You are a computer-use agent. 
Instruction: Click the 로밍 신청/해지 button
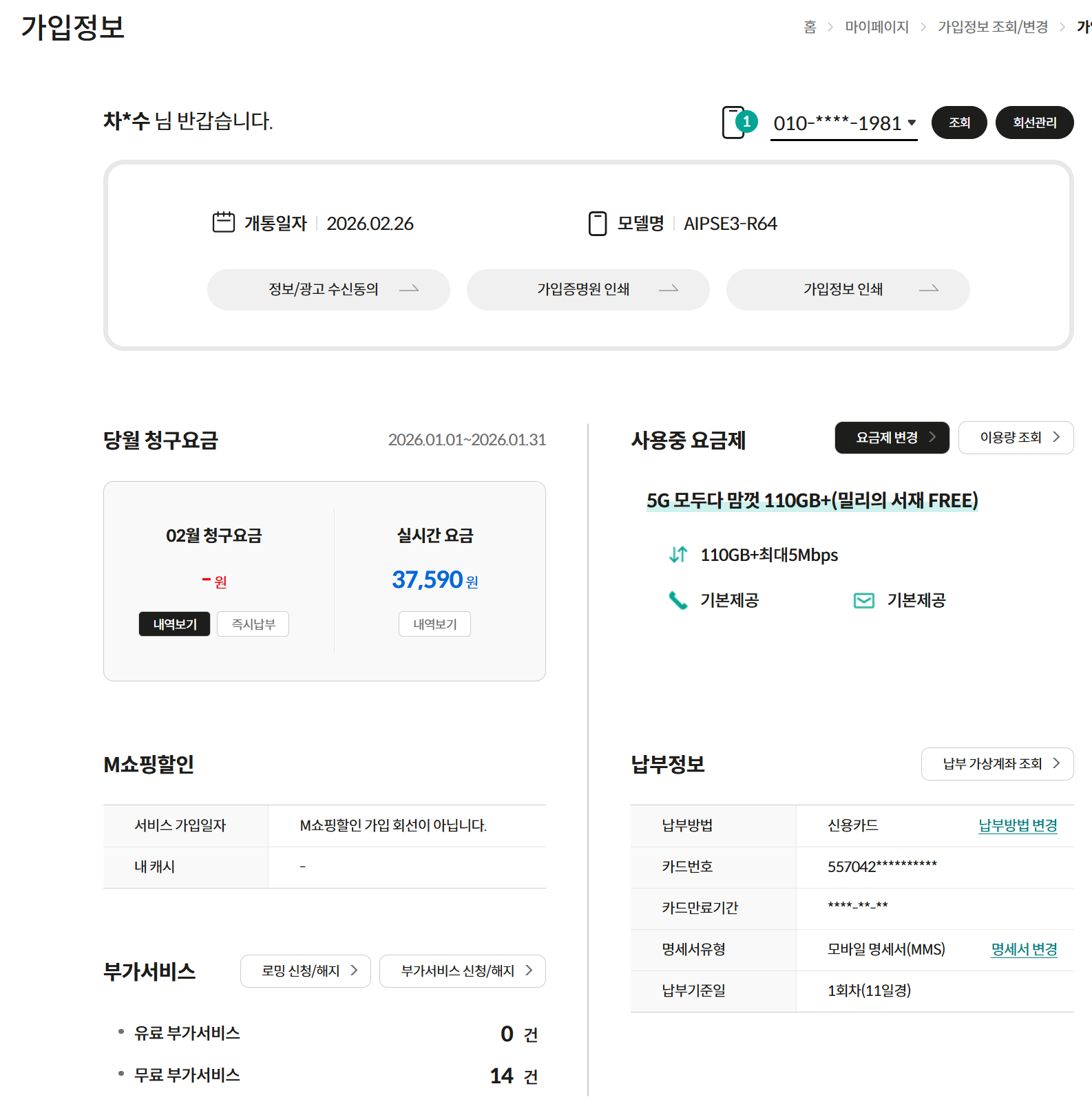click(x=305, y=971)
